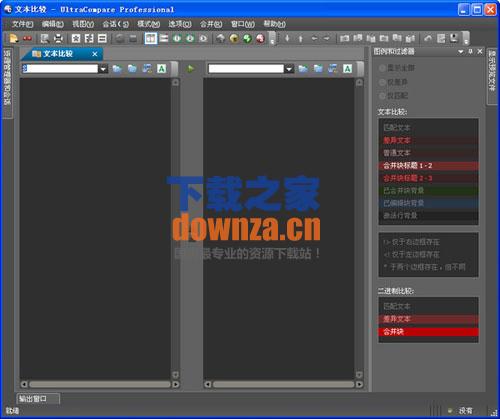This screenshot has height=419, width=500.
Task: Click the left pane horizontal scrollbar track
Action: click(100, 384)
